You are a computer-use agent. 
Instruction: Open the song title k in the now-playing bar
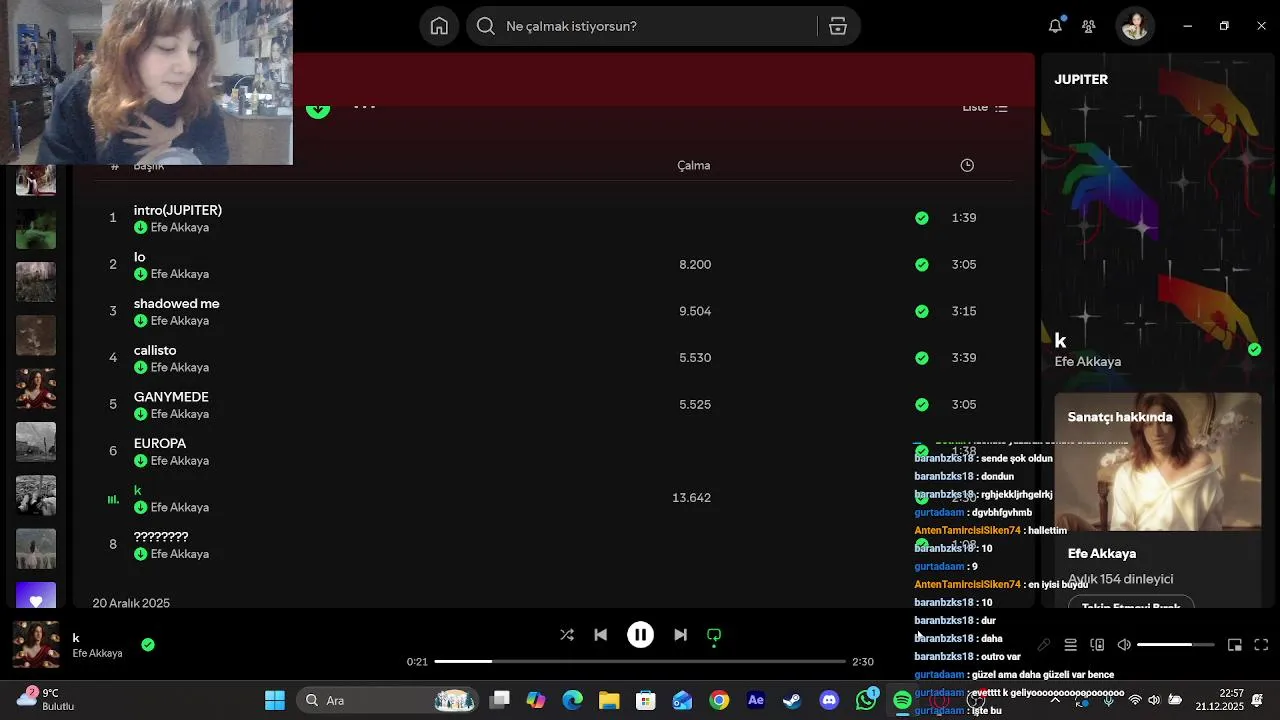(76, 638)
